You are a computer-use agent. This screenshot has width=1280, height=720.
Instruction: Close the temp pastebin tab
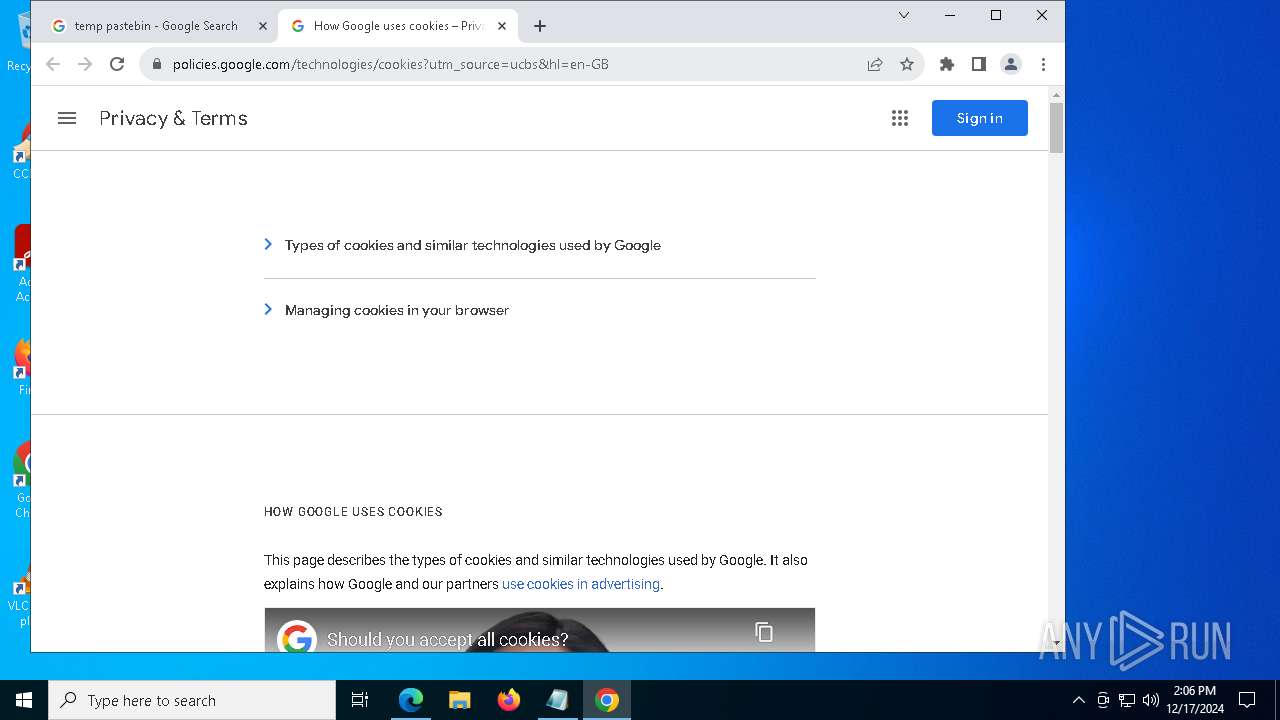pyautogui.click(x=263, y=26)
